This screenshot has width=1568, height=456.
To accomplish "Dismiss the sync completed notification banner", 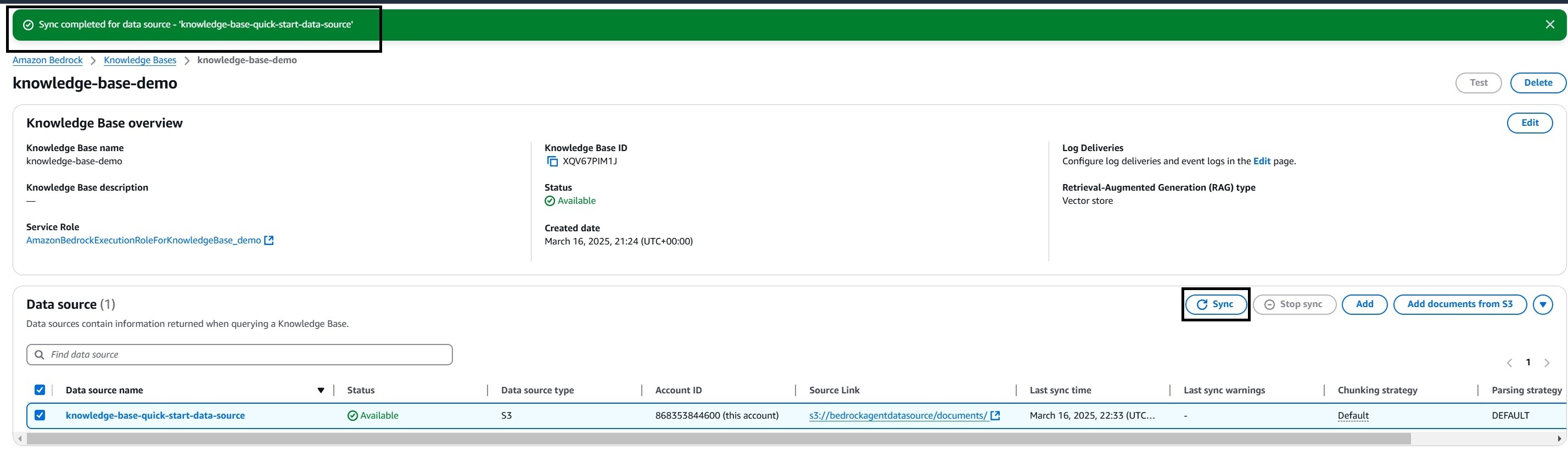I will point(1550,24).
